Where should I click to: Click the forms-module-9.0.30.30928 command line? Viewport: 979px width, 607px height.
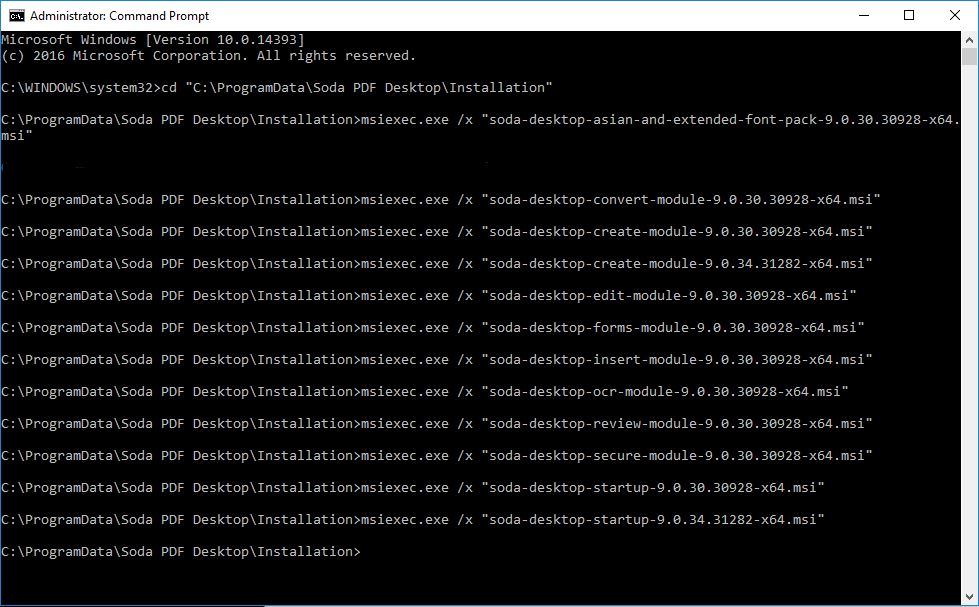click(x=433, y=327)
